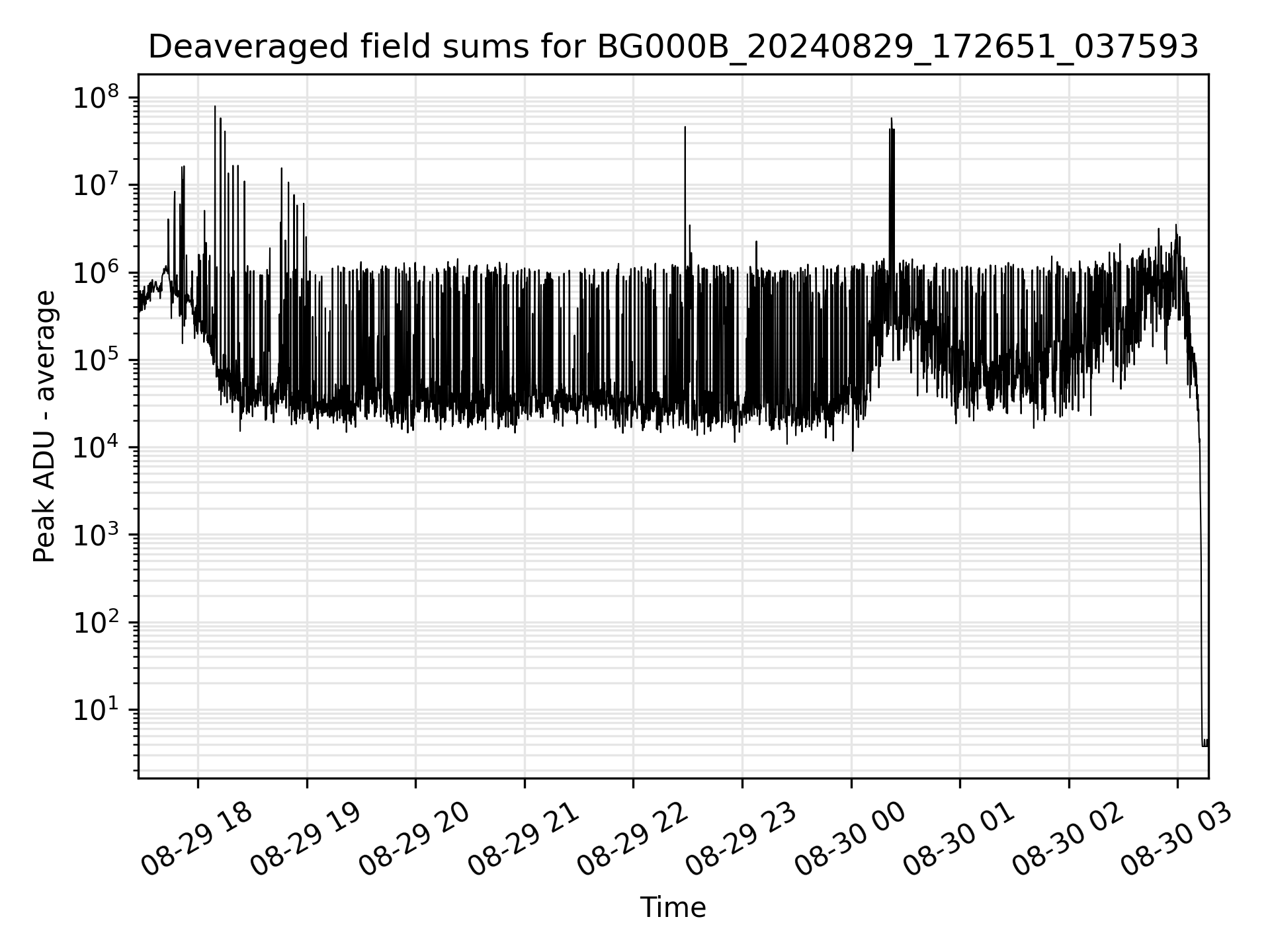The height and width of the screenshot is (952, 1270).
Task: Click the x tick label '08-29 22'
Action: pyautogui.click(x=632, y=840)
